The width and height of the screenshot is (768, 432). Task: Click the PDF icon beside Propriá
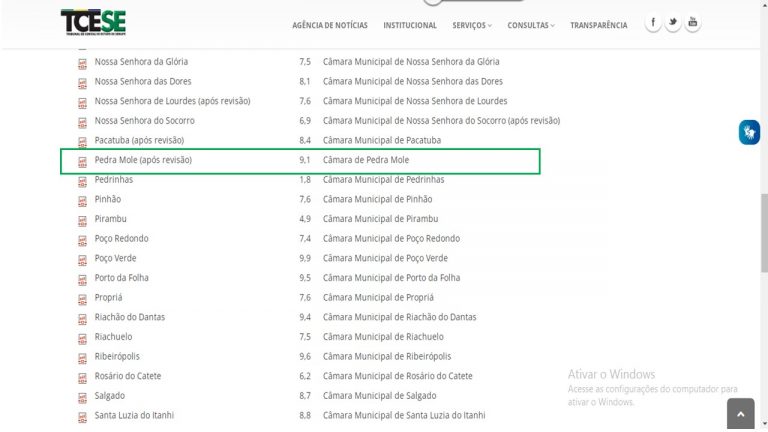tap(82, 298)
